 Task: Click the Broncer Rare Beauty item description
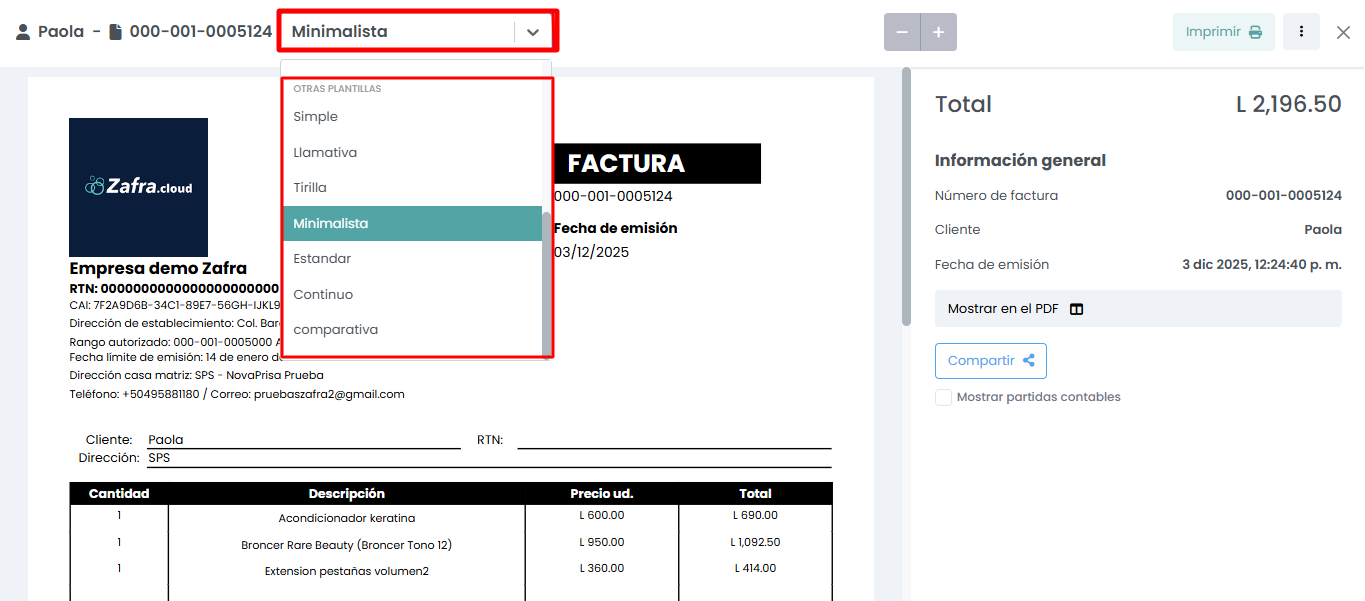[x=347, y=545]
